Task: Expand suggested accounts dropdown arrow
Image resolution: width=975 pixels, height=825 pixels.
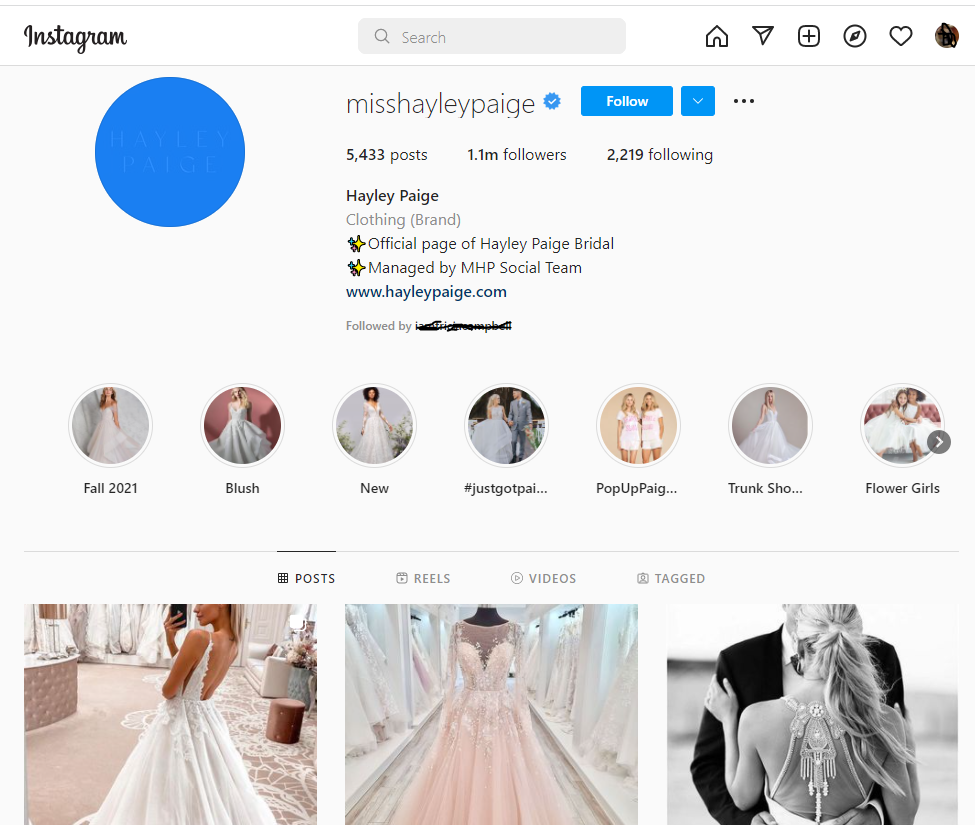Action: point(698,101)
